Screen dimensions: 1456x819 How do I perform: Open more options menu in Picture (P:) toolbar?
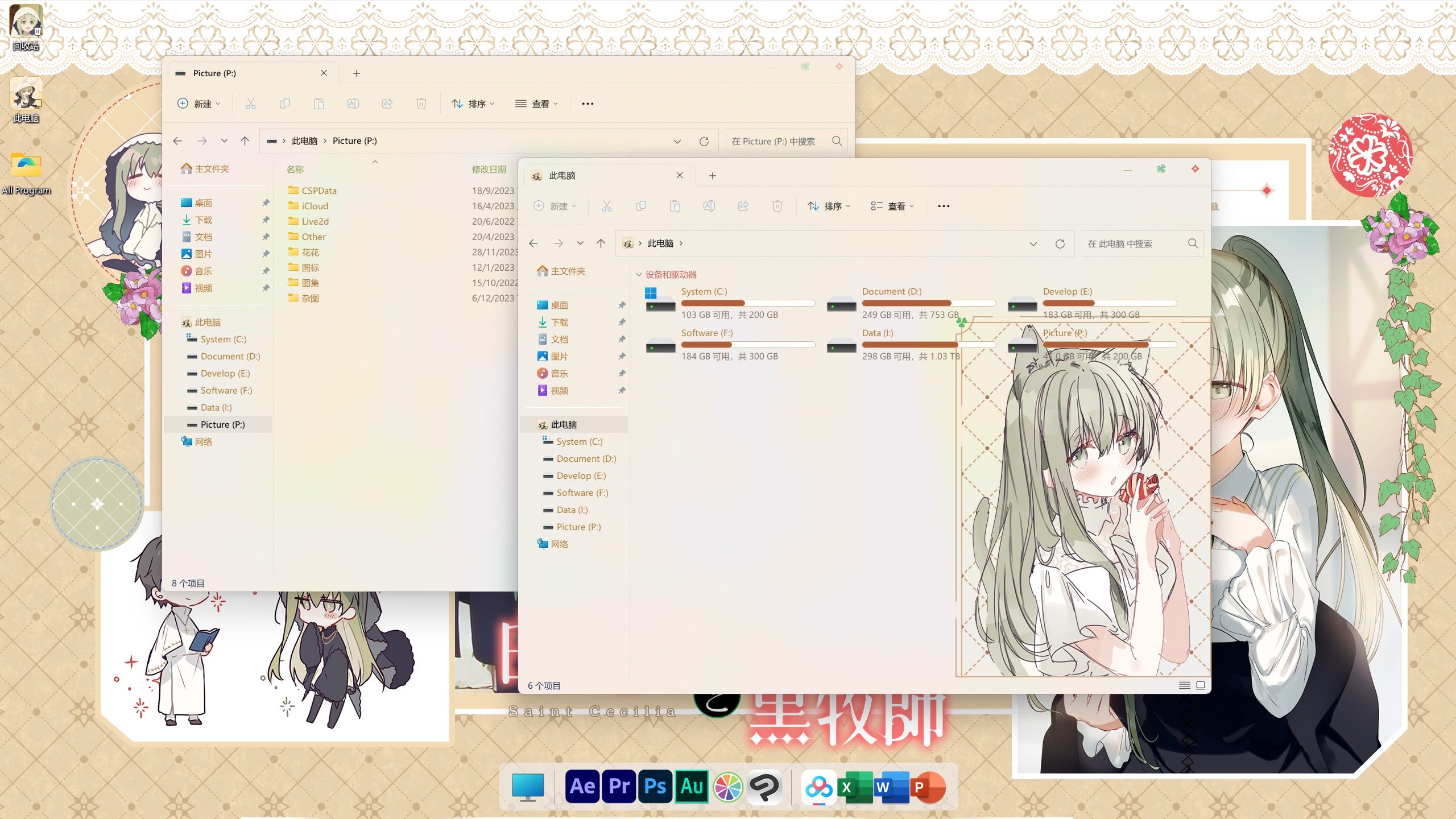(588, 104)
